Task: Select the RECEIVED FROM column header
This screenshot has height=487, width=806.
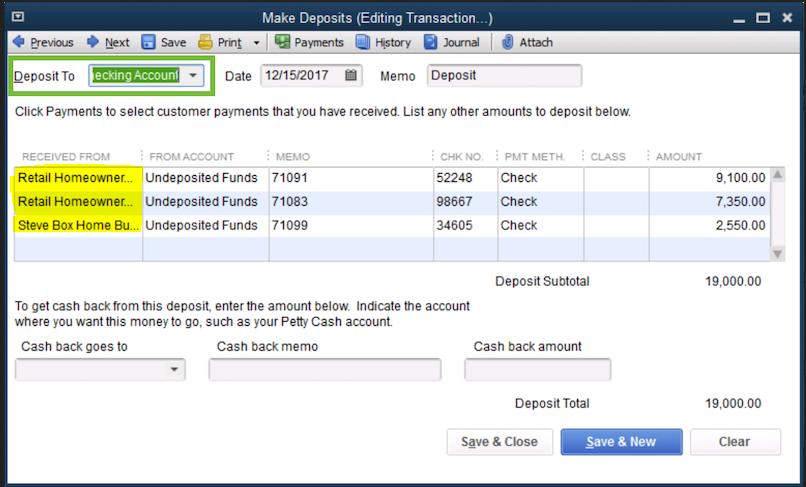Action: (66, 156)
